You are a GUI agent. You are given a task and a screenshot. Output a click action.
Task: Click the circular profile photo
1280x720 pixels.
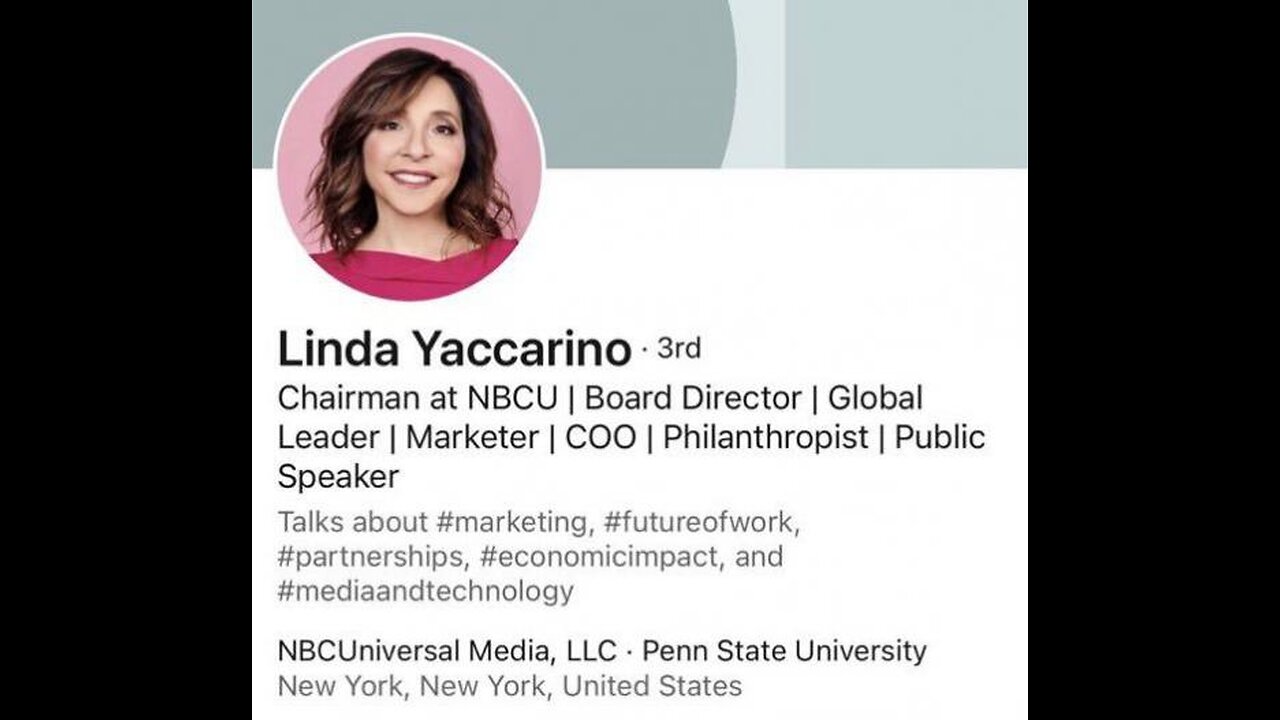(x=410, y=166)
